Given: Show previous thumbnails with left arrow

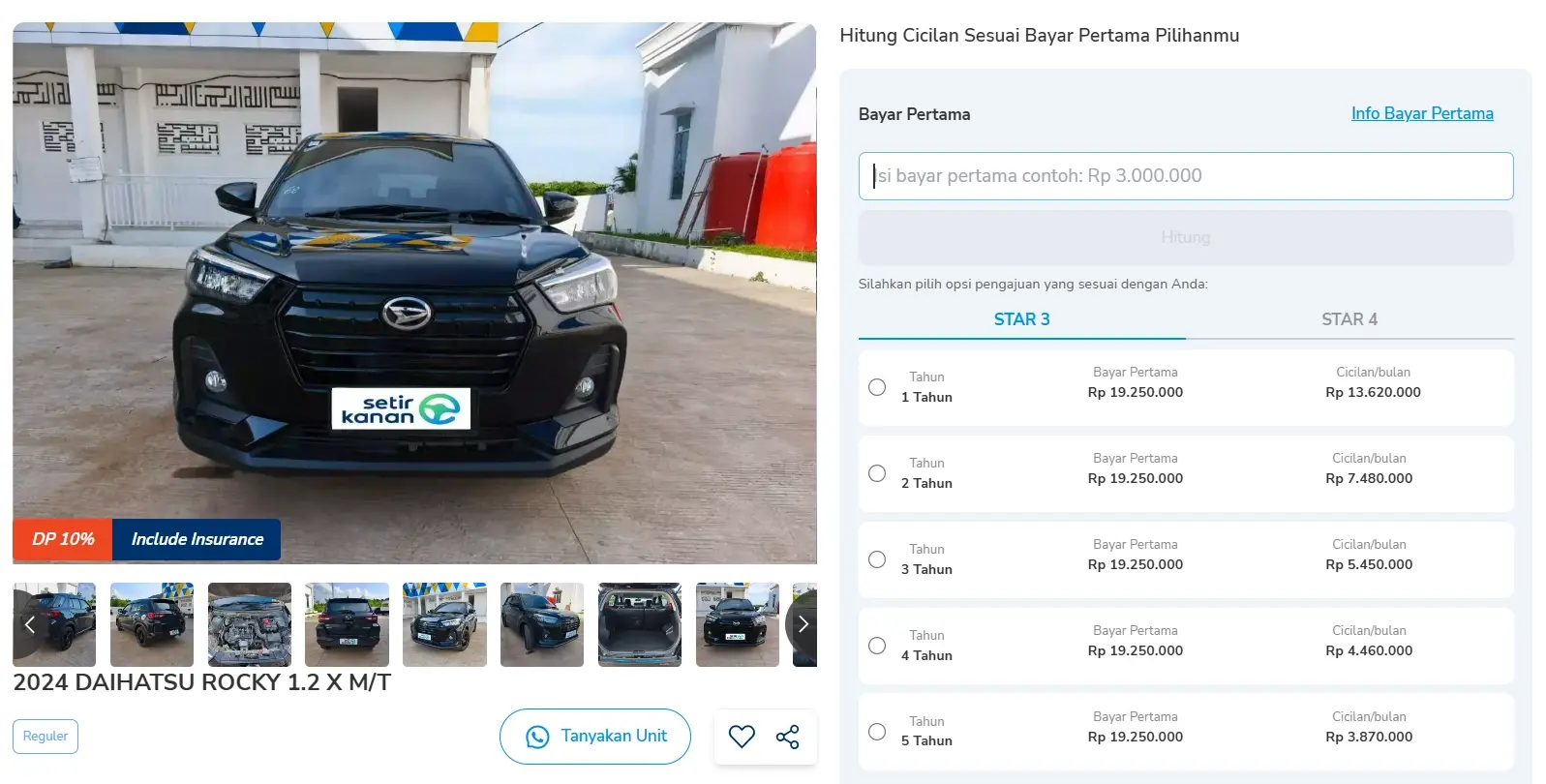Looking at the screenshot, I should (30, 624).
